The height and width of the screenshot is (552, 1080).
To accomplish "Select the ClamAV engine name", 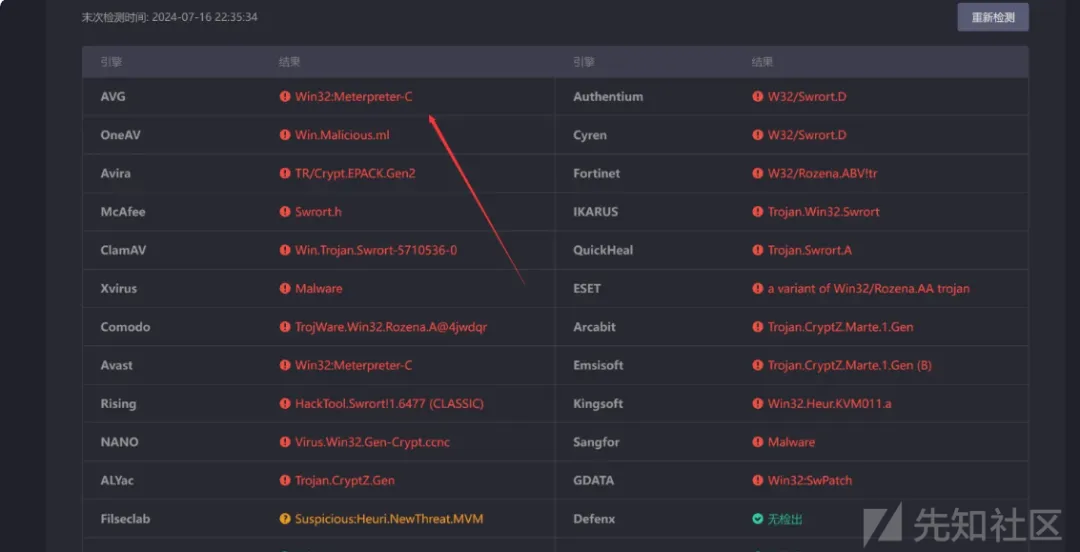I will pos(123,250).
